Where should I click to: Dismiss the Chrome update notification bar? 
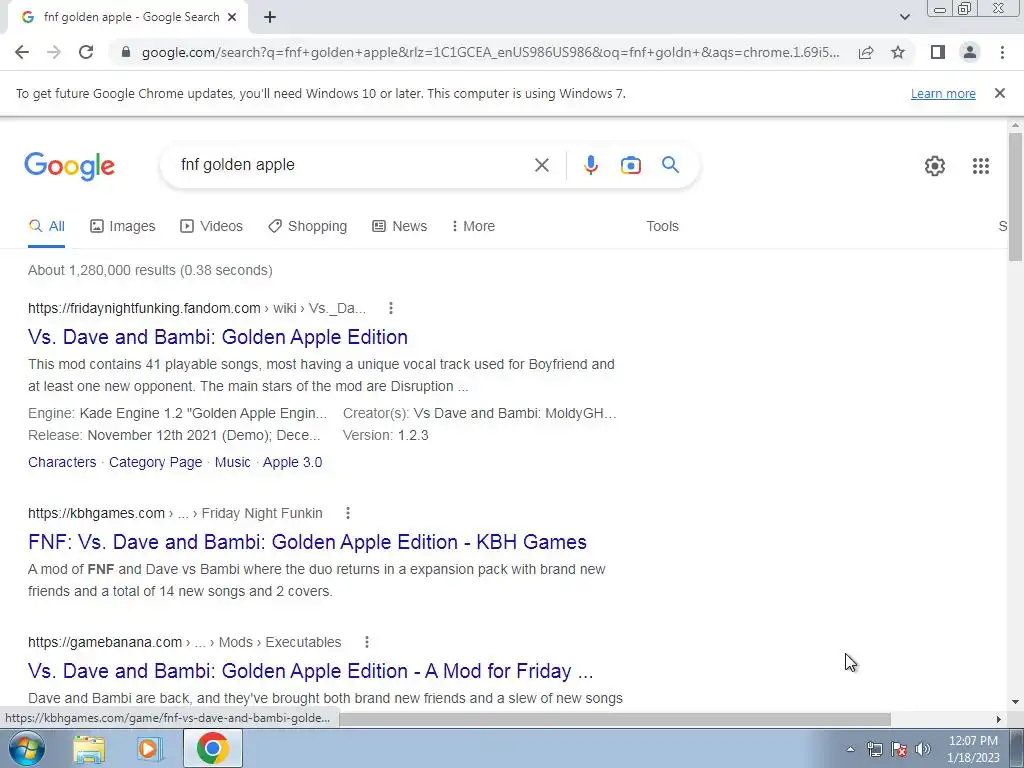(x=1000, y=93)
